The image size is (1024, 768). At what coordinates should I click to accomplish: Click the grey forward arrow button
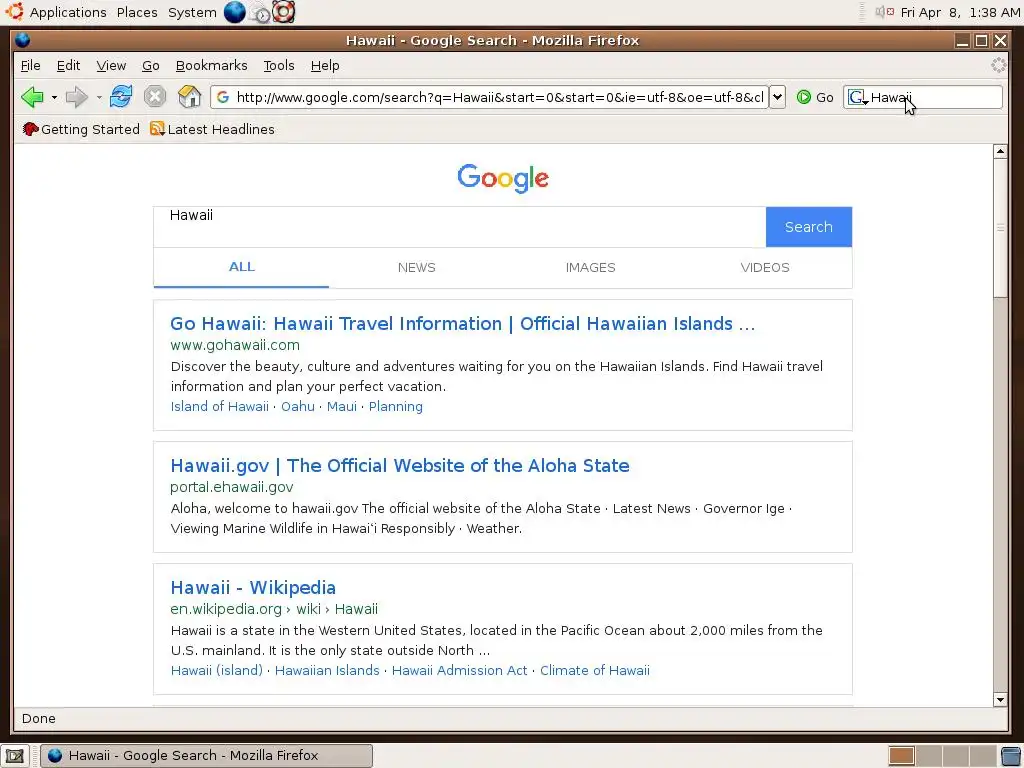coord(77,97)
